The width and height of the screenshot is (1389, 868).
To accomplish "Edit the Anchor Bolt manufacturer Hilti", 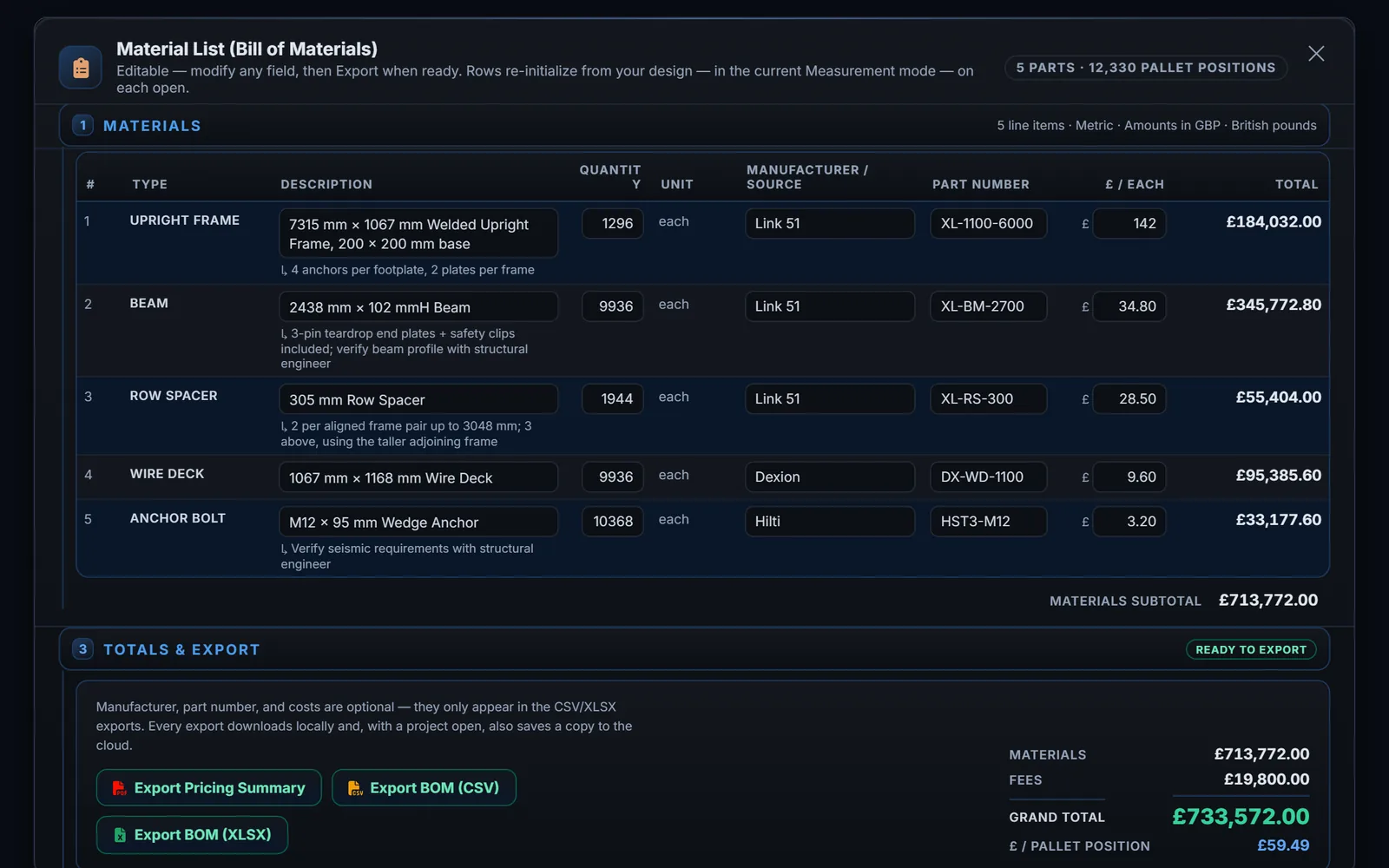I will coord(830,521).
